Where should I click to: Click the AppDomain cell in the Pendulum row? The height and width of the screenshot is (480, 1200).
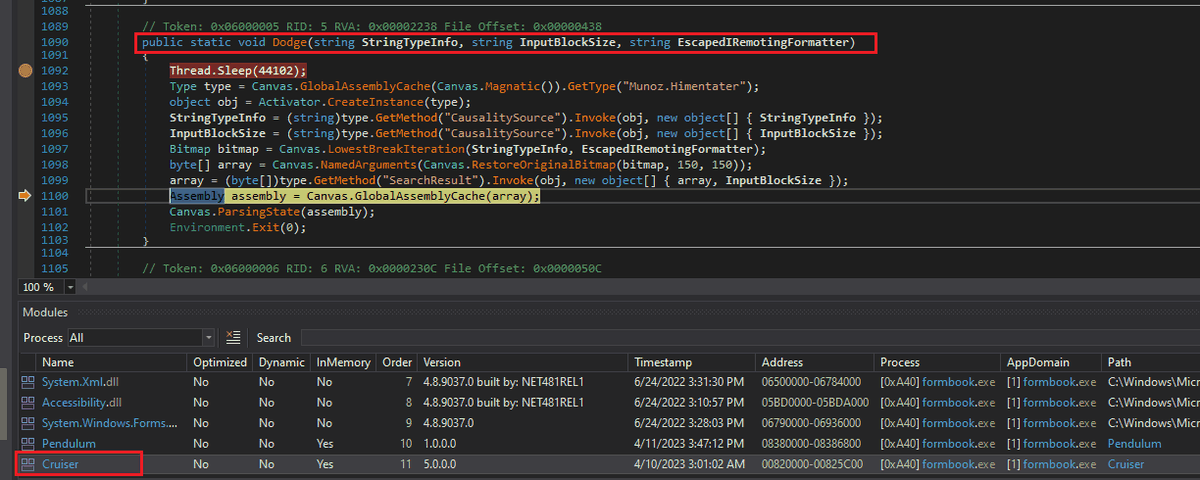click(x=1051, y=443)
